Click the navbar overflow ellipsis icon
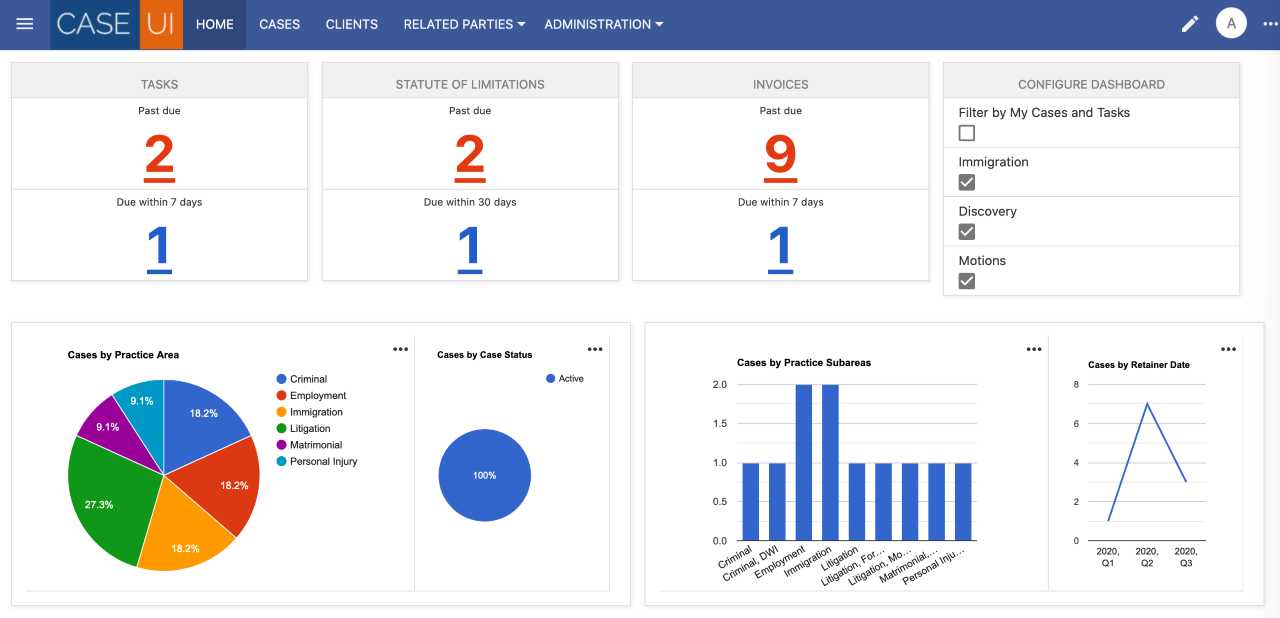The height and width of the screenshot is (618, 1280). point(1269,23)
